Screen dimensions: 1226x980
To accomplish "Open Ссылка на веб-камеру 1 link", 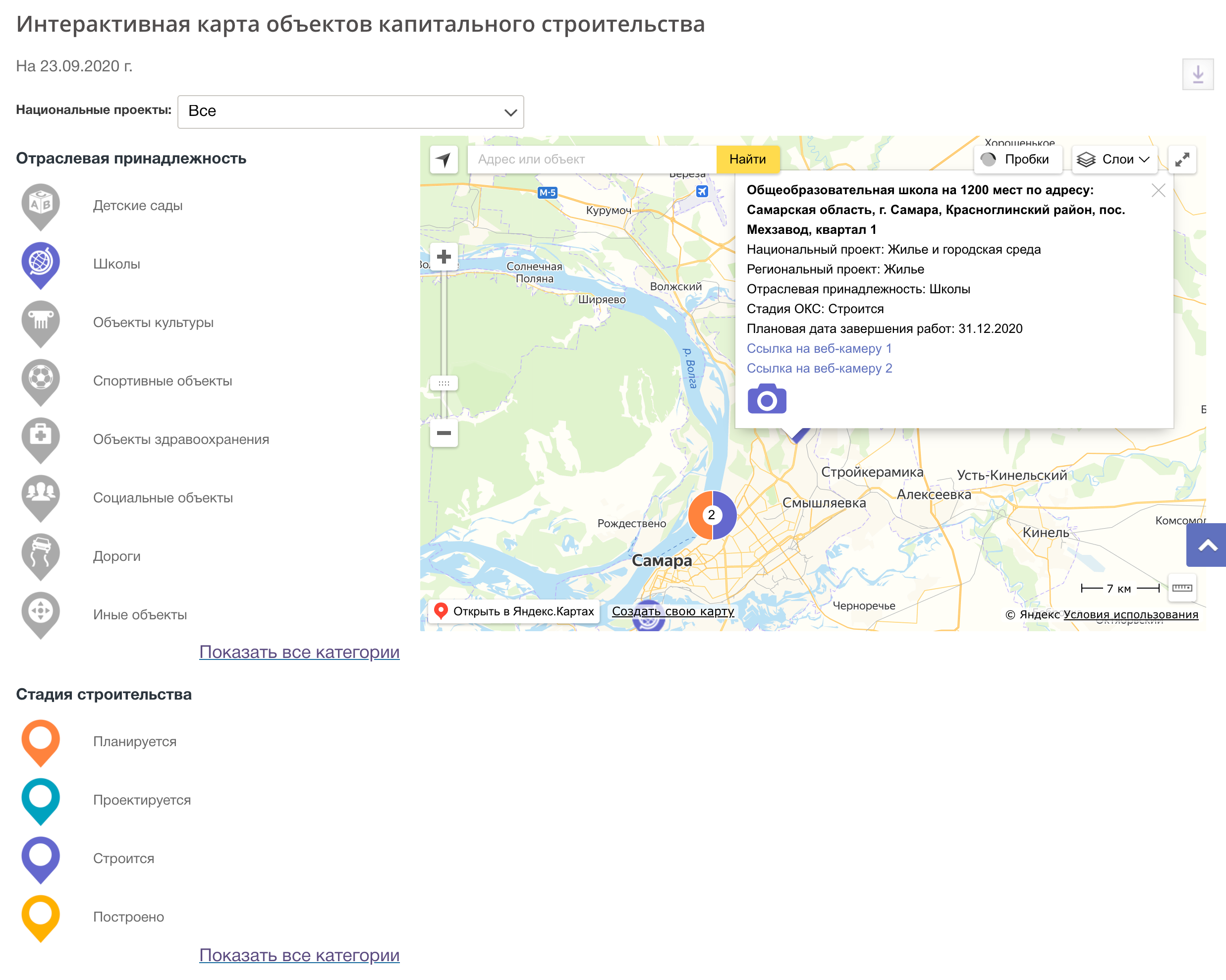I will click(x=819, y=348).
